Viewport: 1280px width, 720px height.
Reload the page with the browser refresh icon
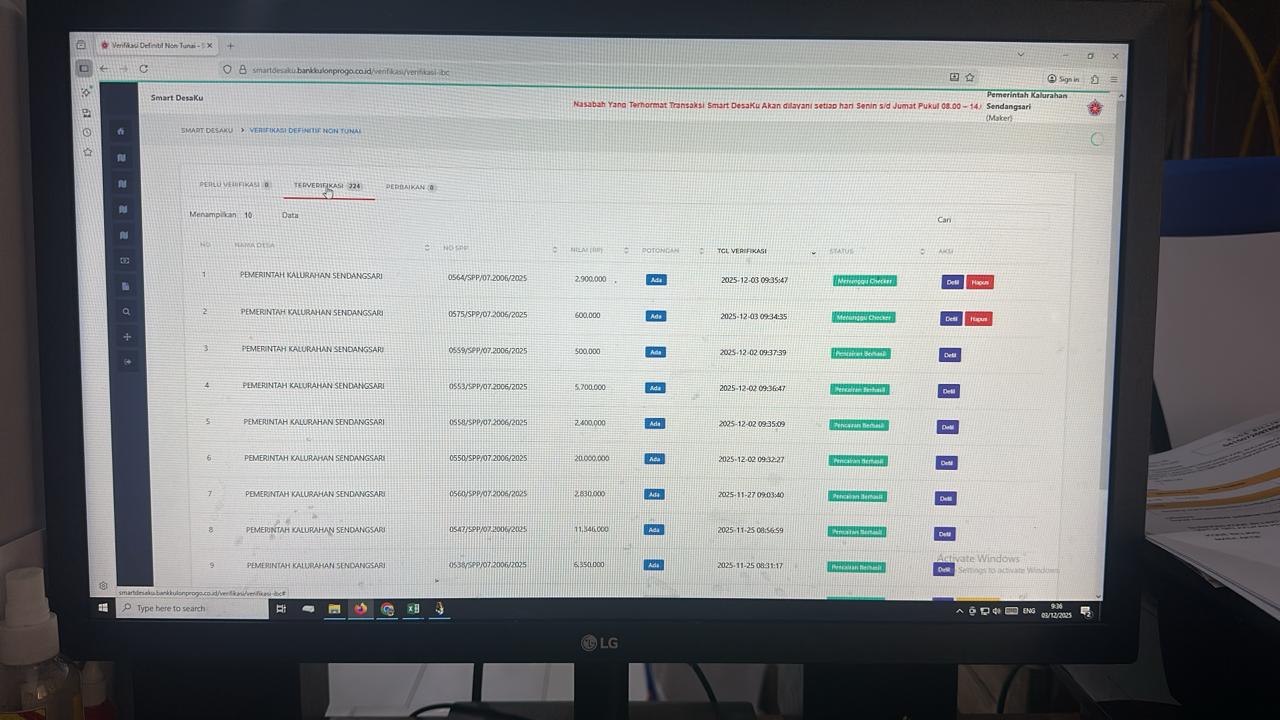pyautogui.click(x=144, y=69)
